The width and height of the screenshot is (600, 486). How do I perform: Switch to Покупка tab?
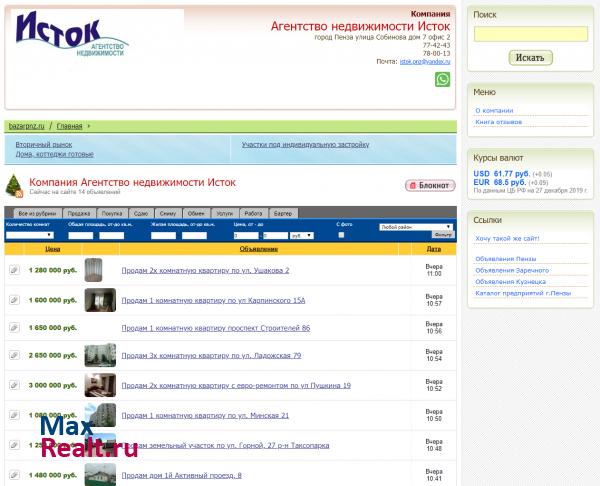(x=112, y=213)
